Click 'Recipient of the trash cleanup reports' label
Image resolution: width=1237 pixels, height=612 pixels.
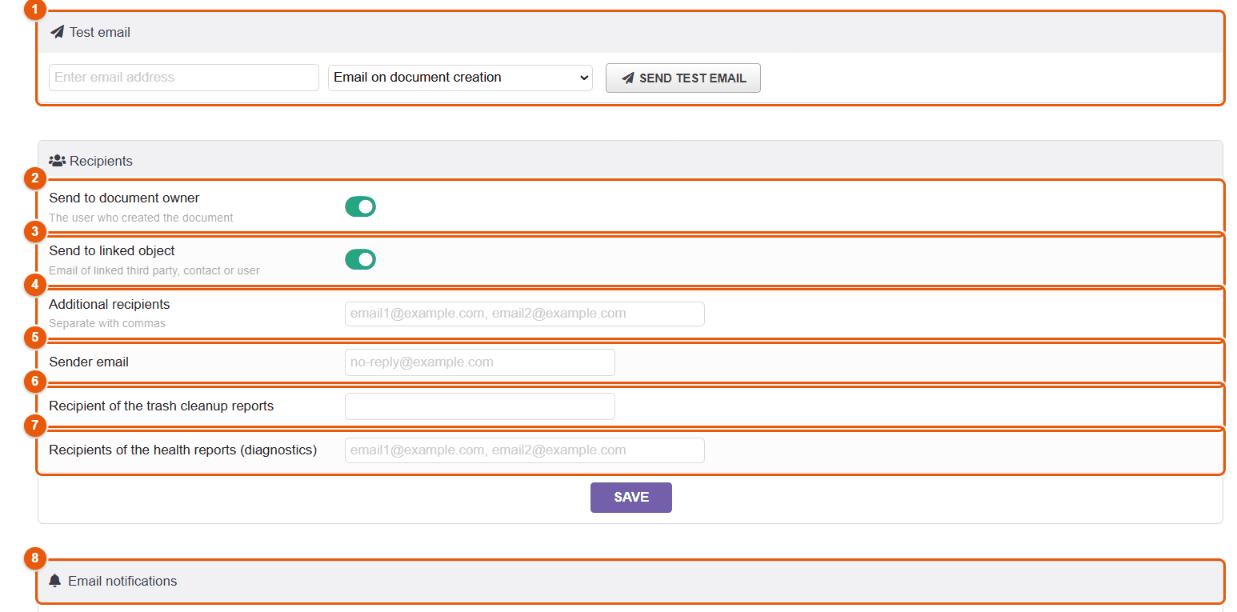(x=161, y=406)
